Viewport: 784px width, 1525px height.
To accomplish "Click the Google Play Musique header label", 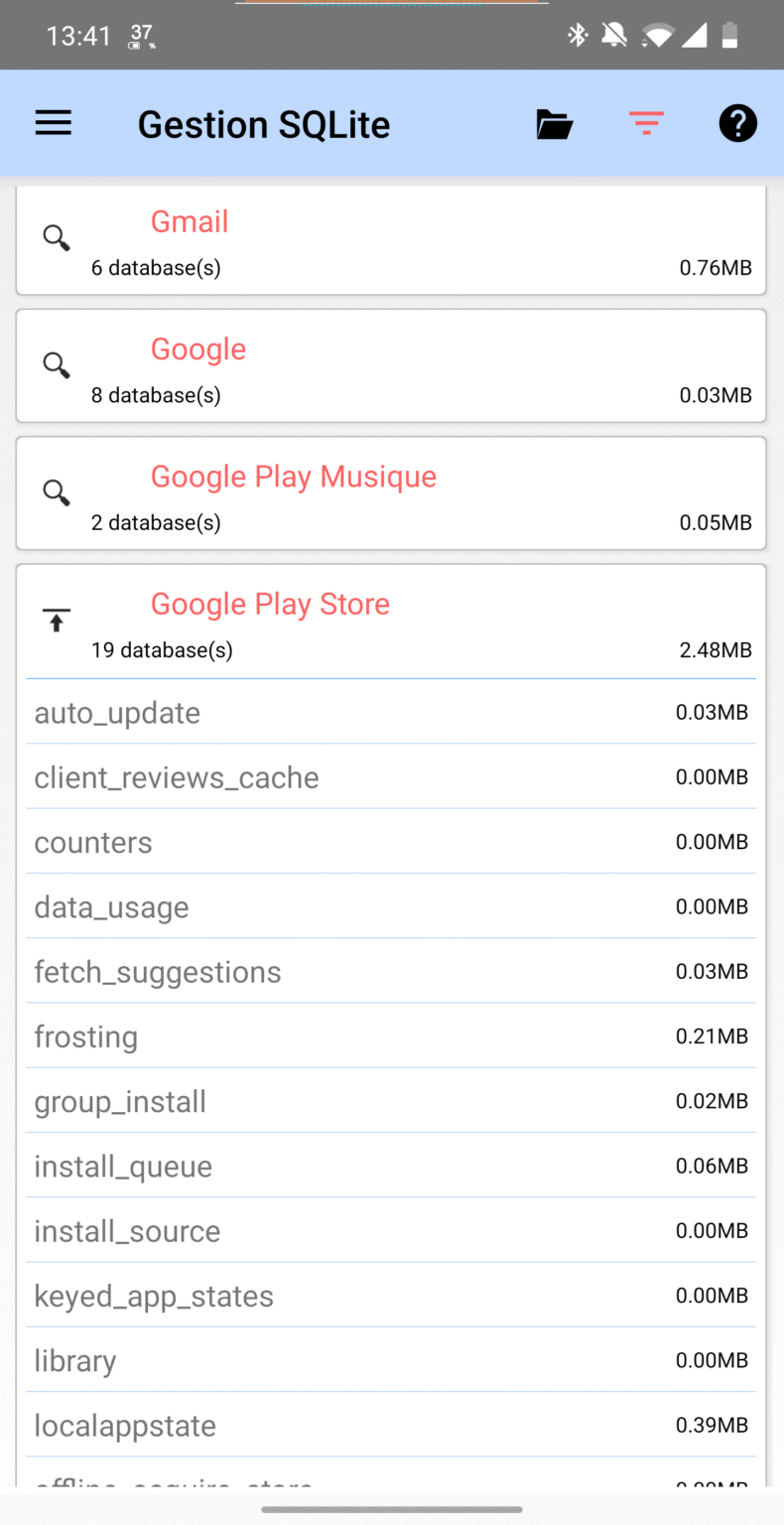I will [x=293, y=477].
